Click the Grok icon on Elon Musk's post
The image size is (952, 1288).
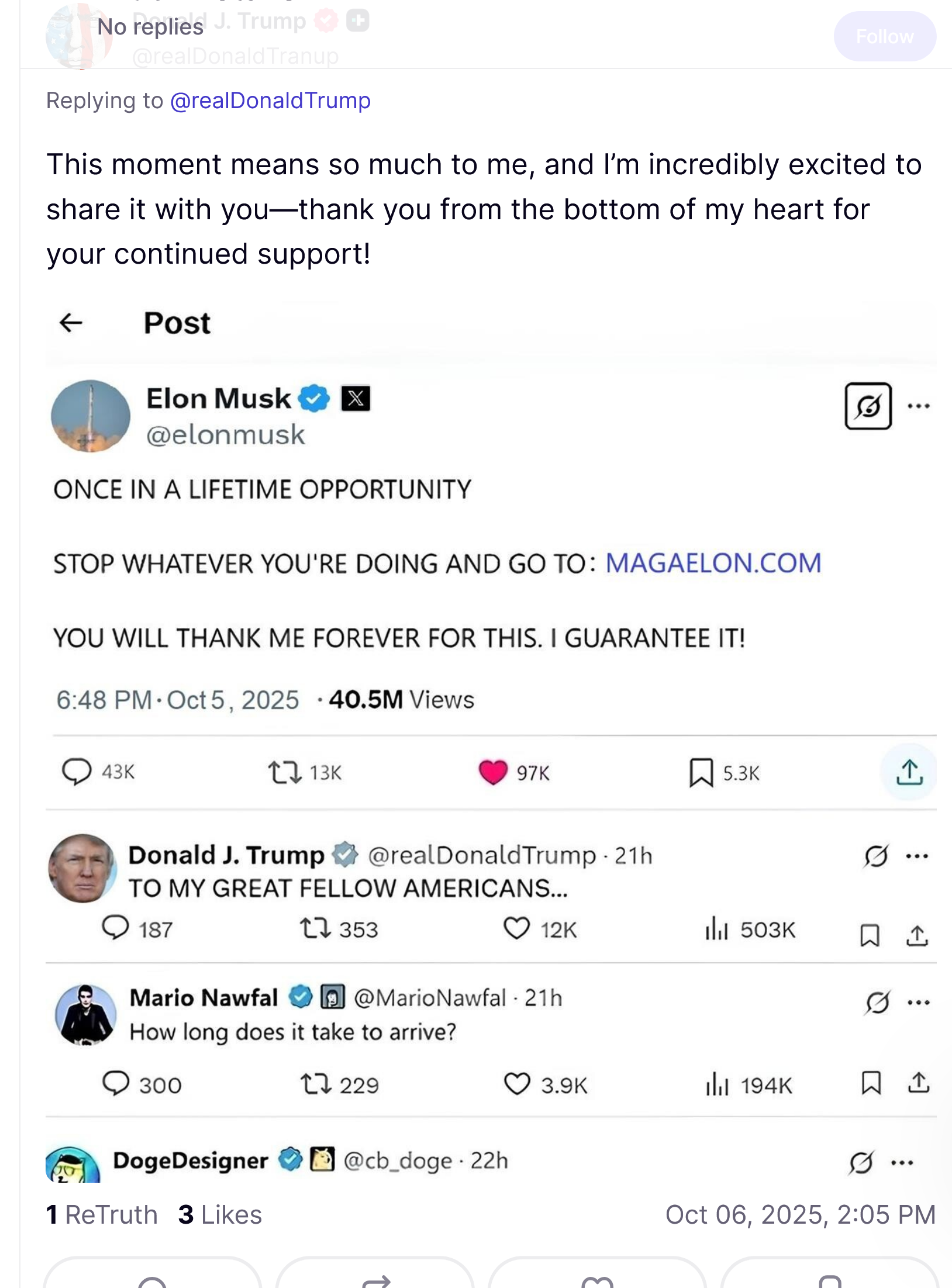click(x=868, y=406)
